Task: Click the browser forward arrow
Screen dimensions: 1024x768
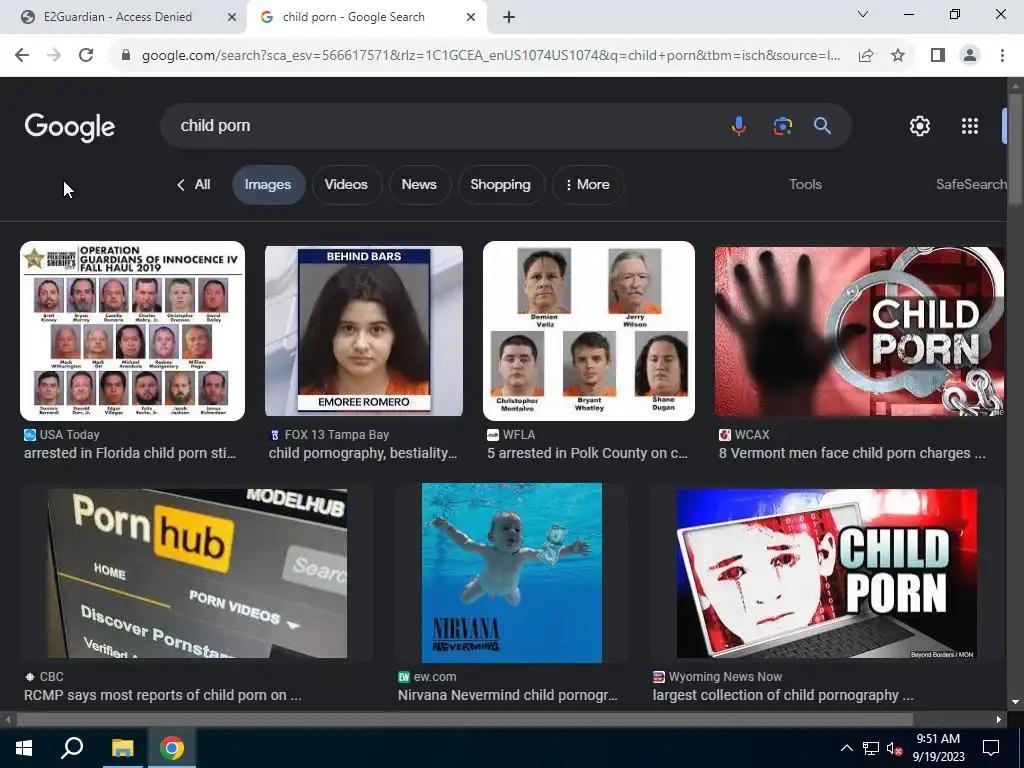Action: [x=54, y=56]
